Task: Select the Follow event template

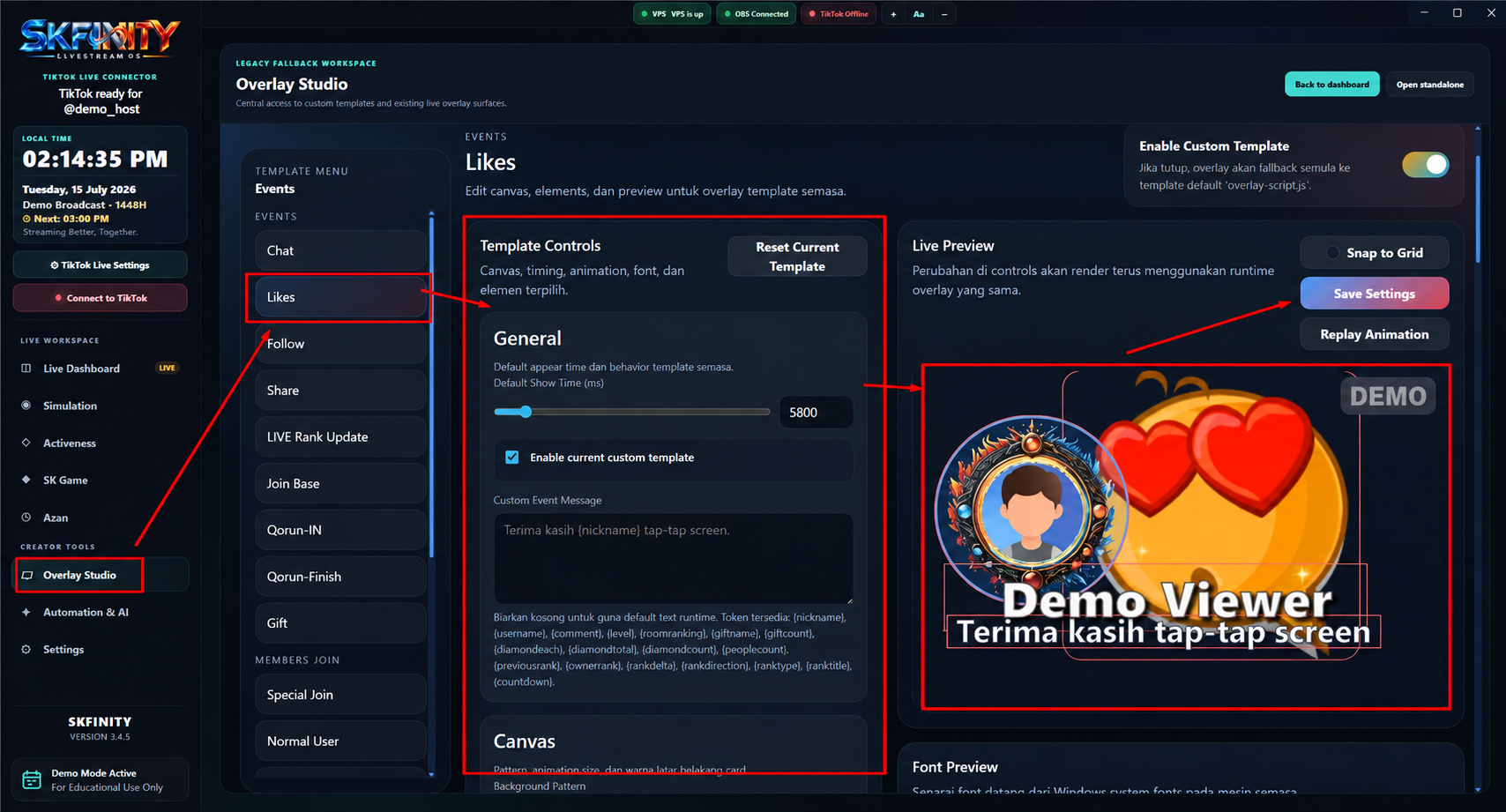Action: click(x=340, y=344)
